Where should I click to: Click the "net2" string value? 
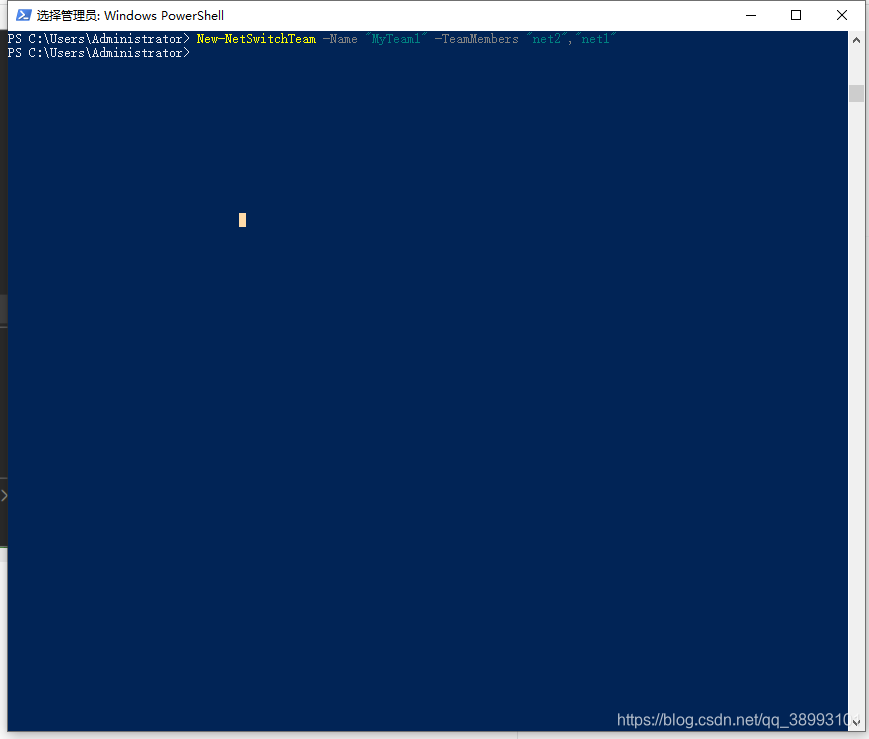tap(547, 39)
